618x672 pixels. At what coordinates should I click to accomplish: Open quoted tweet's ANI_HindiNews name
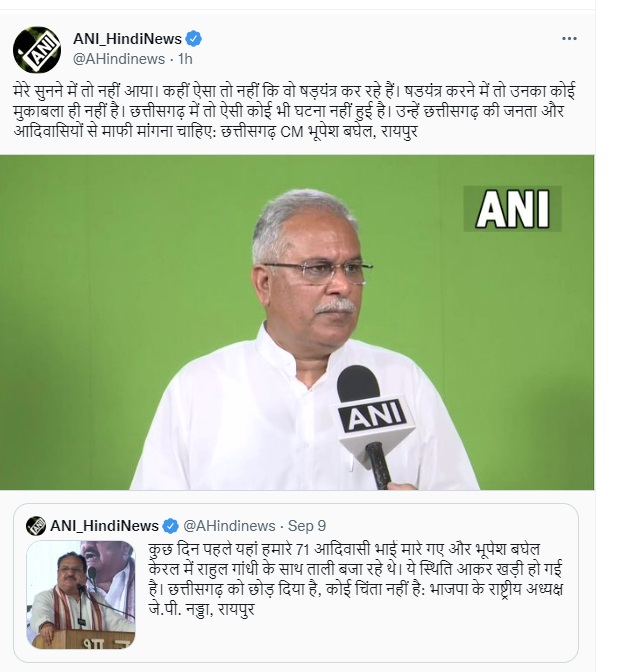(x=105, y=526)
